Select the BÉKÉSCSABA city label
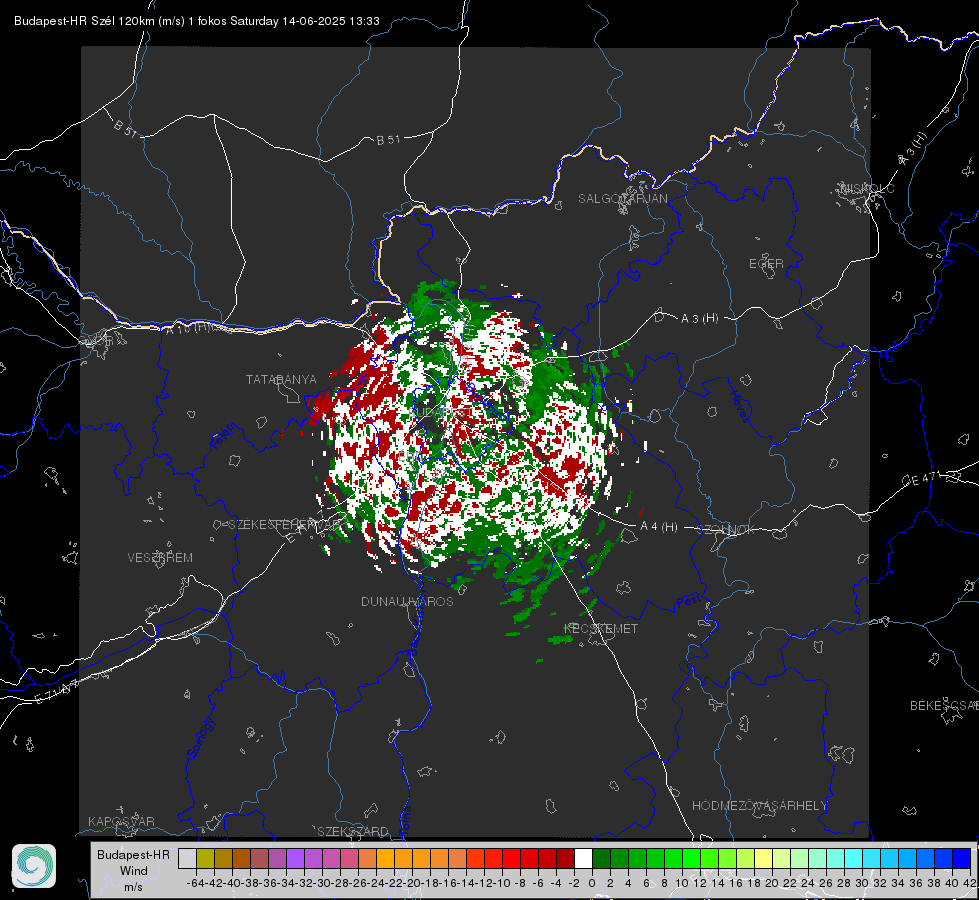The image size is (979, 900). click(944, 705)
